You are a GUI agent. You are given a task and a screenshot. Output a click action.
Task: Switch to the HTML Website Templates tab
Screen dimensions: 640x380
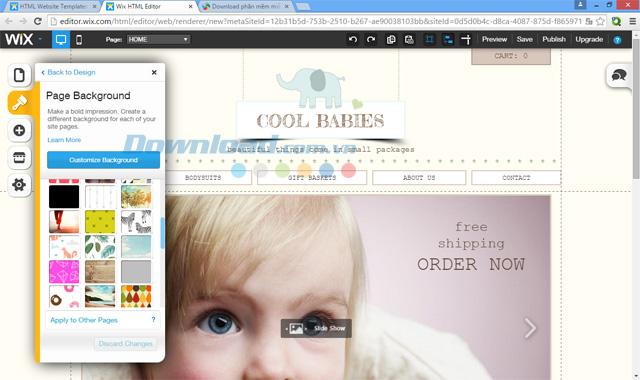[x=53, y=7]
